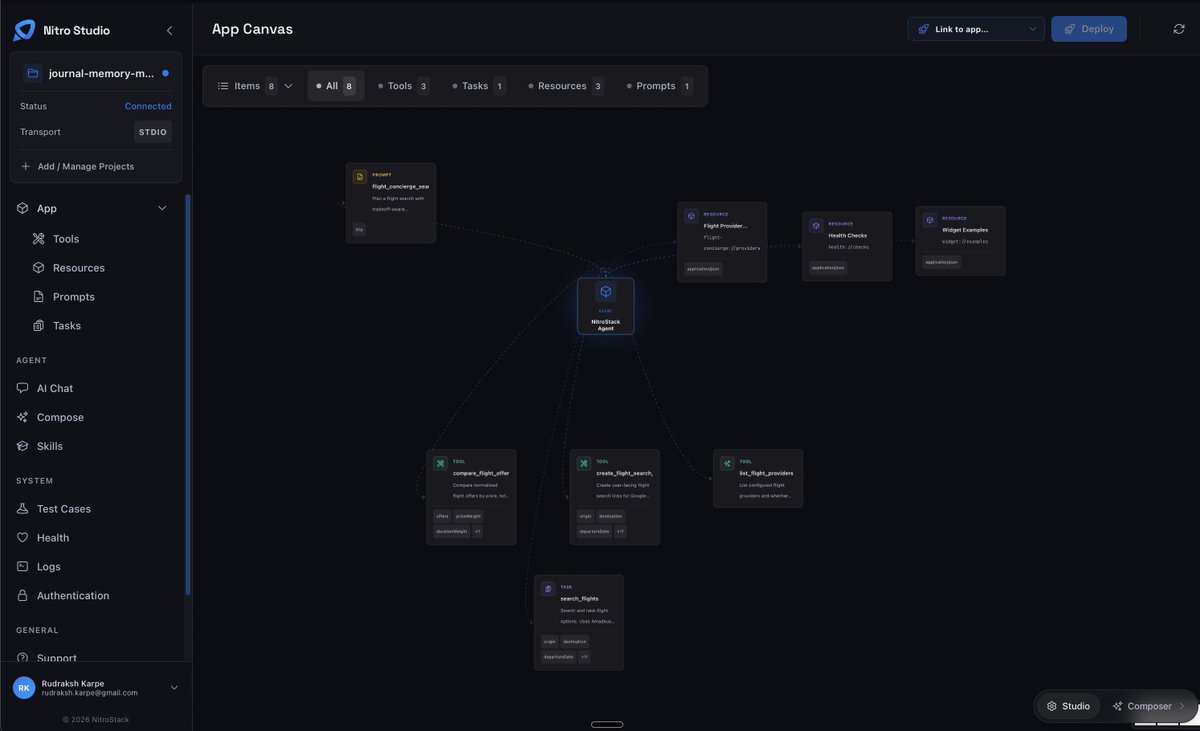Expand +11 parameters on search_flights node

[584, 657]
